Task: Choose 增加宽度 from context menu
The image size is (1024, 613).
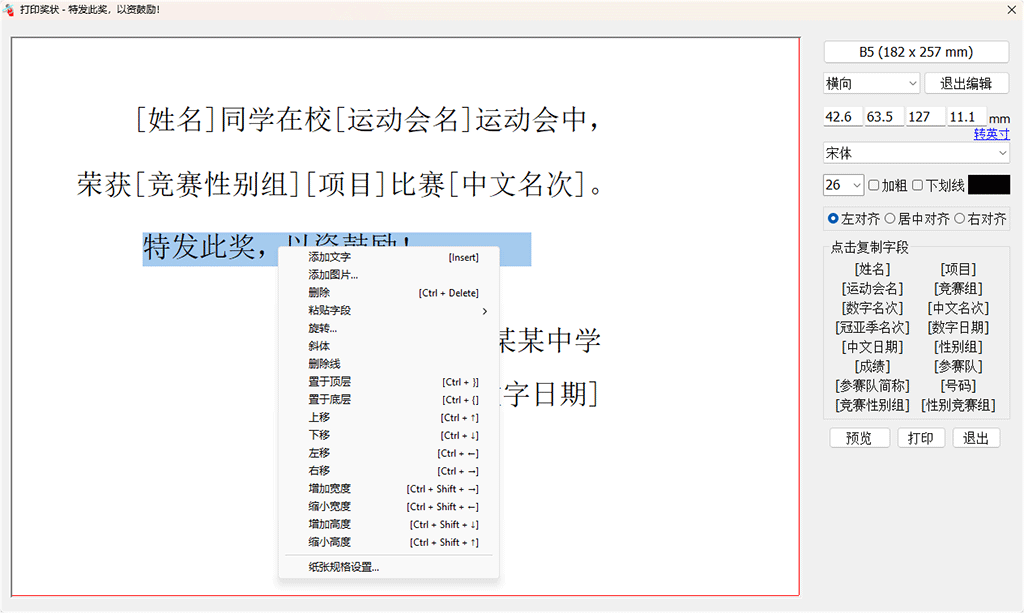Action: (389, 489)
